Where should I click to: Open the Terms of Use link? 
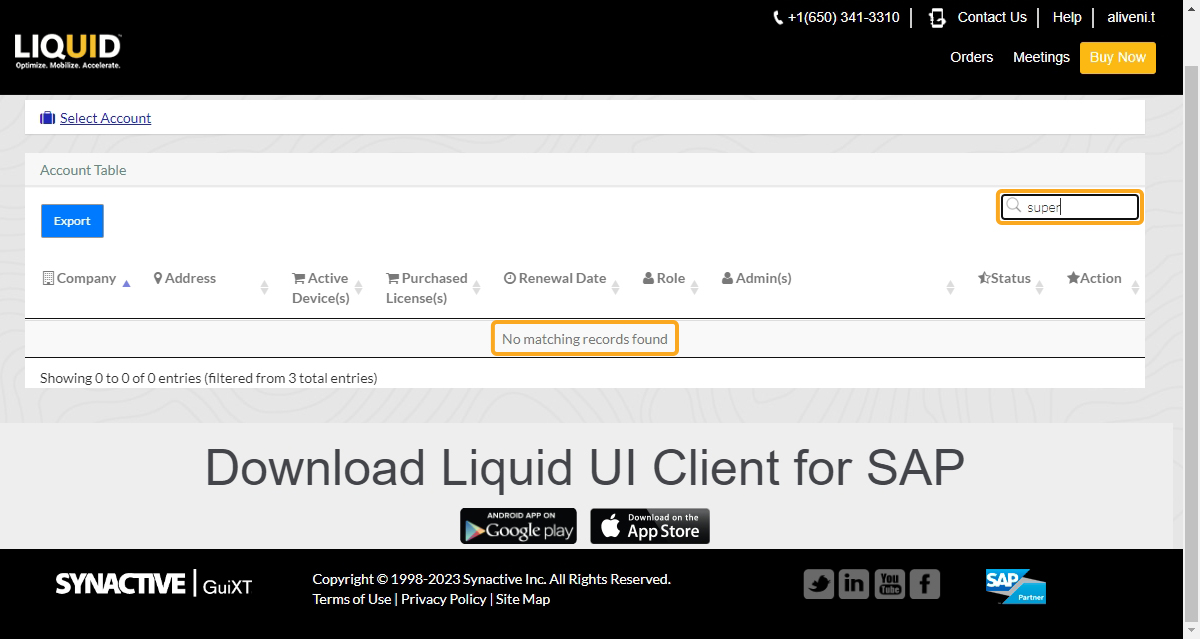[352, 599]
